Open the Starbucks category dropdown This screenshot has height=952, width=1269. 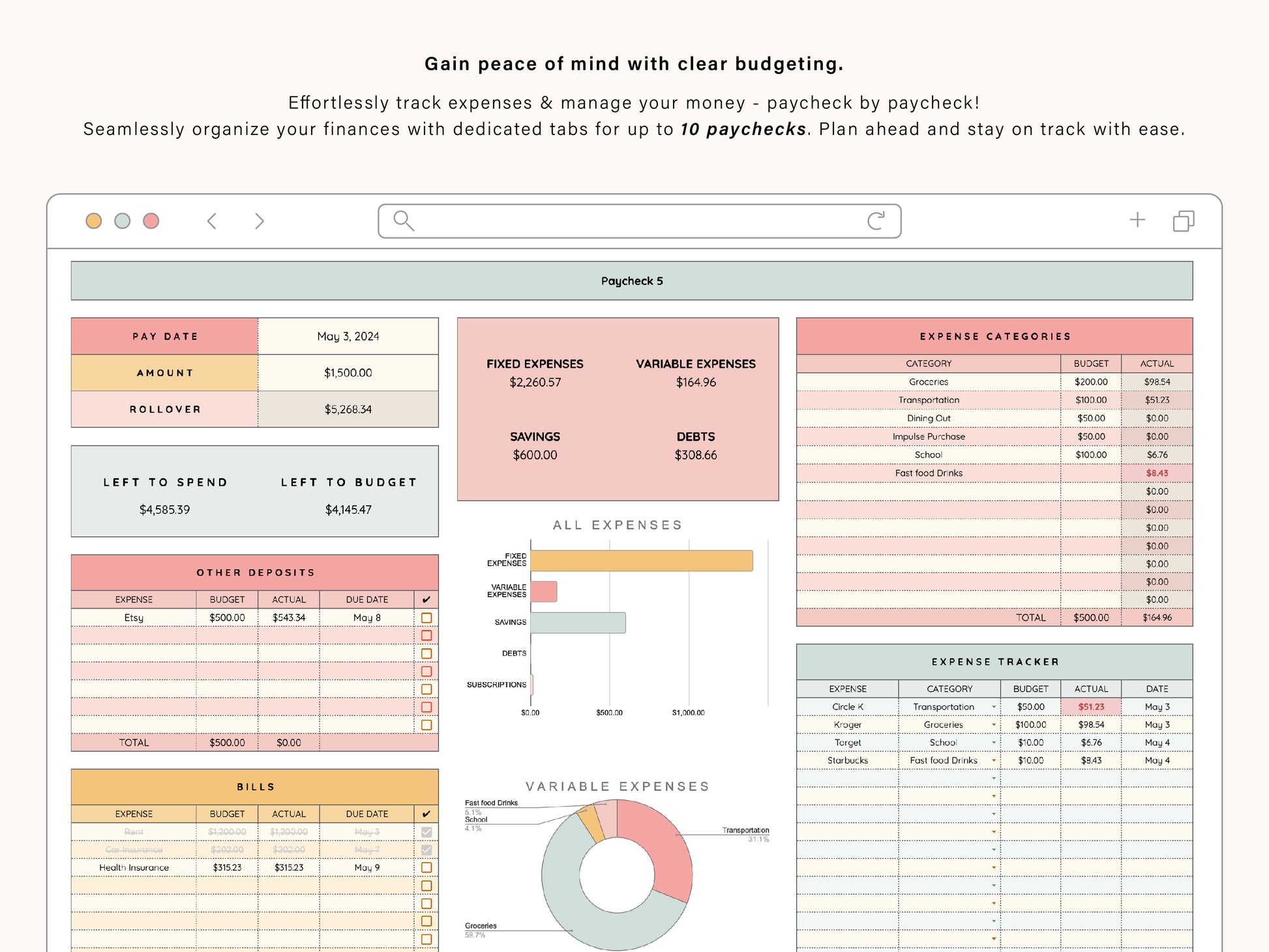(994, 761)
